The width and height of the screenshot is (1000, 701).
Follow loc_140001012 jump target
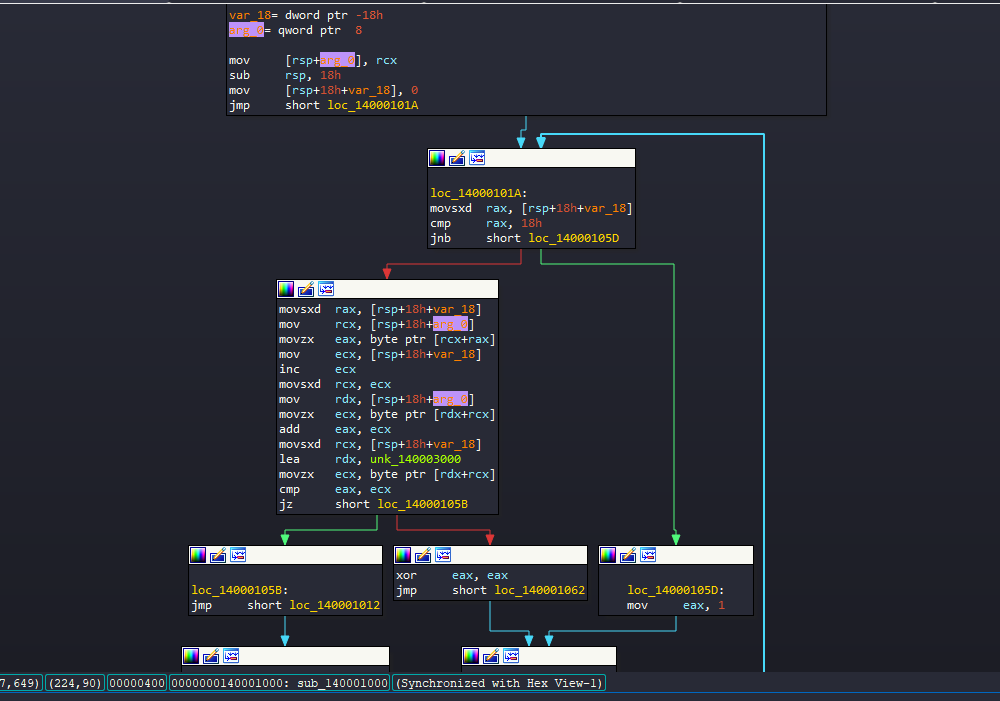click(x=334, y=605)
